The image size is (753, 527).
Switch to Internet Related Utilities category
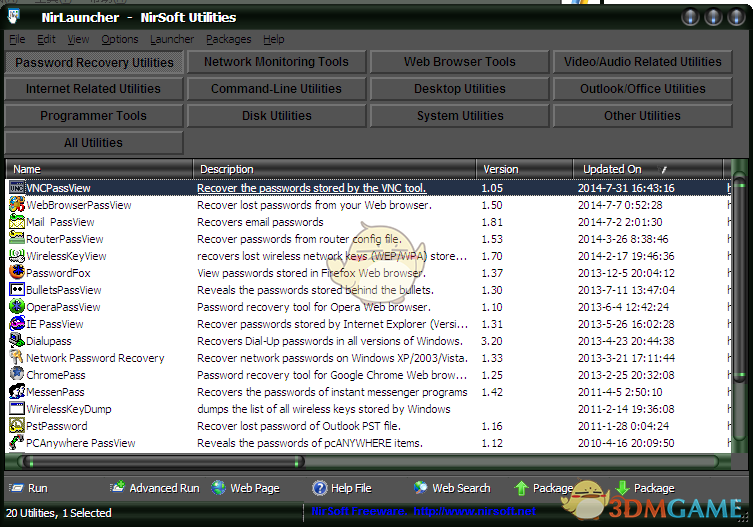point(94,89)
